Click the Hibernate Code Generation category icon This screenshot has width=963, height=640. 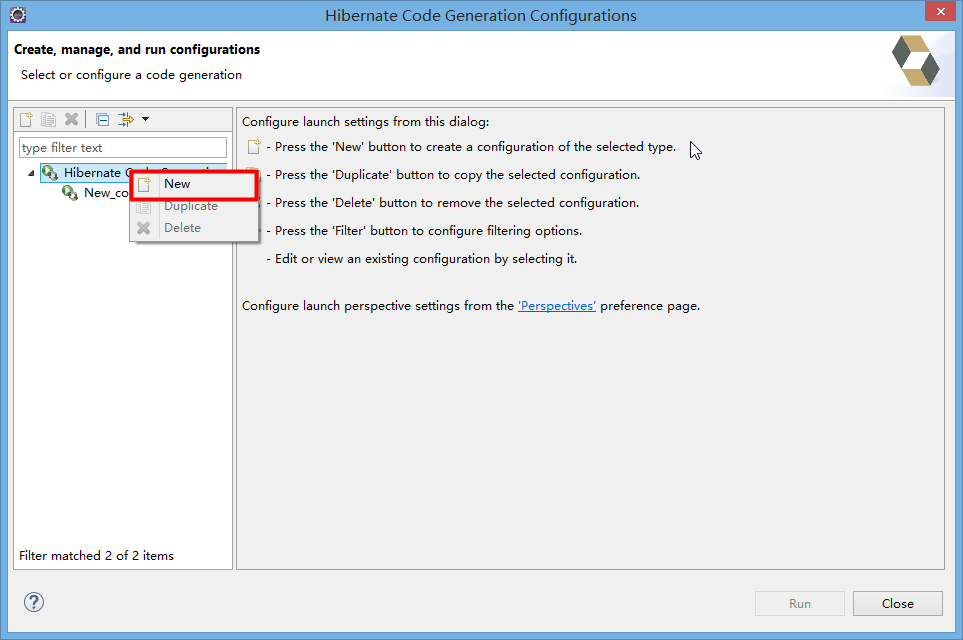[x=50, y=172]
